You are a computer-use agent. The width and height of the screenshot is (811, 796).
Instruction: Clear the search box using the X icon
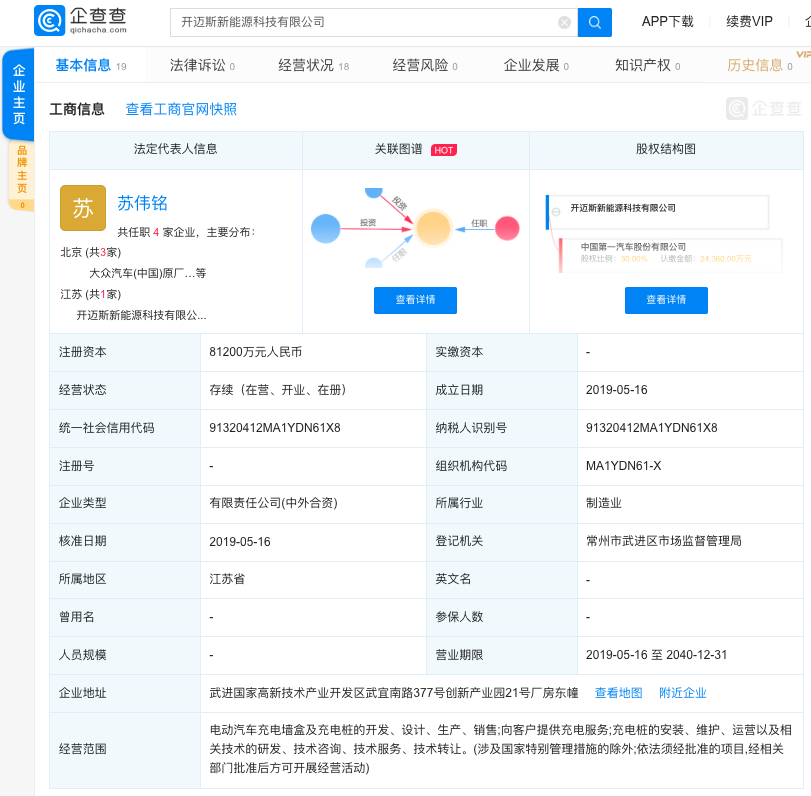pyautogui.click(x=563, y=22)
